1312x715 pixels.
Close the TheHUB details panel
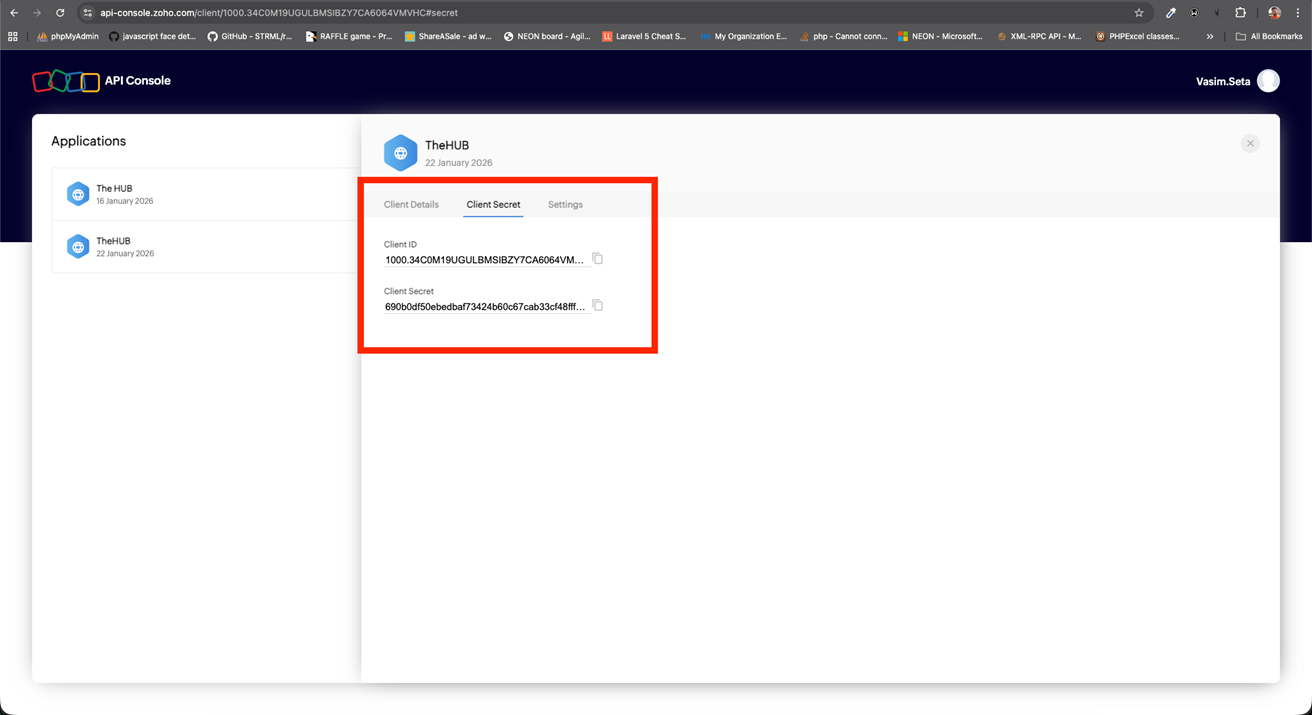[x=1250, y=144]
